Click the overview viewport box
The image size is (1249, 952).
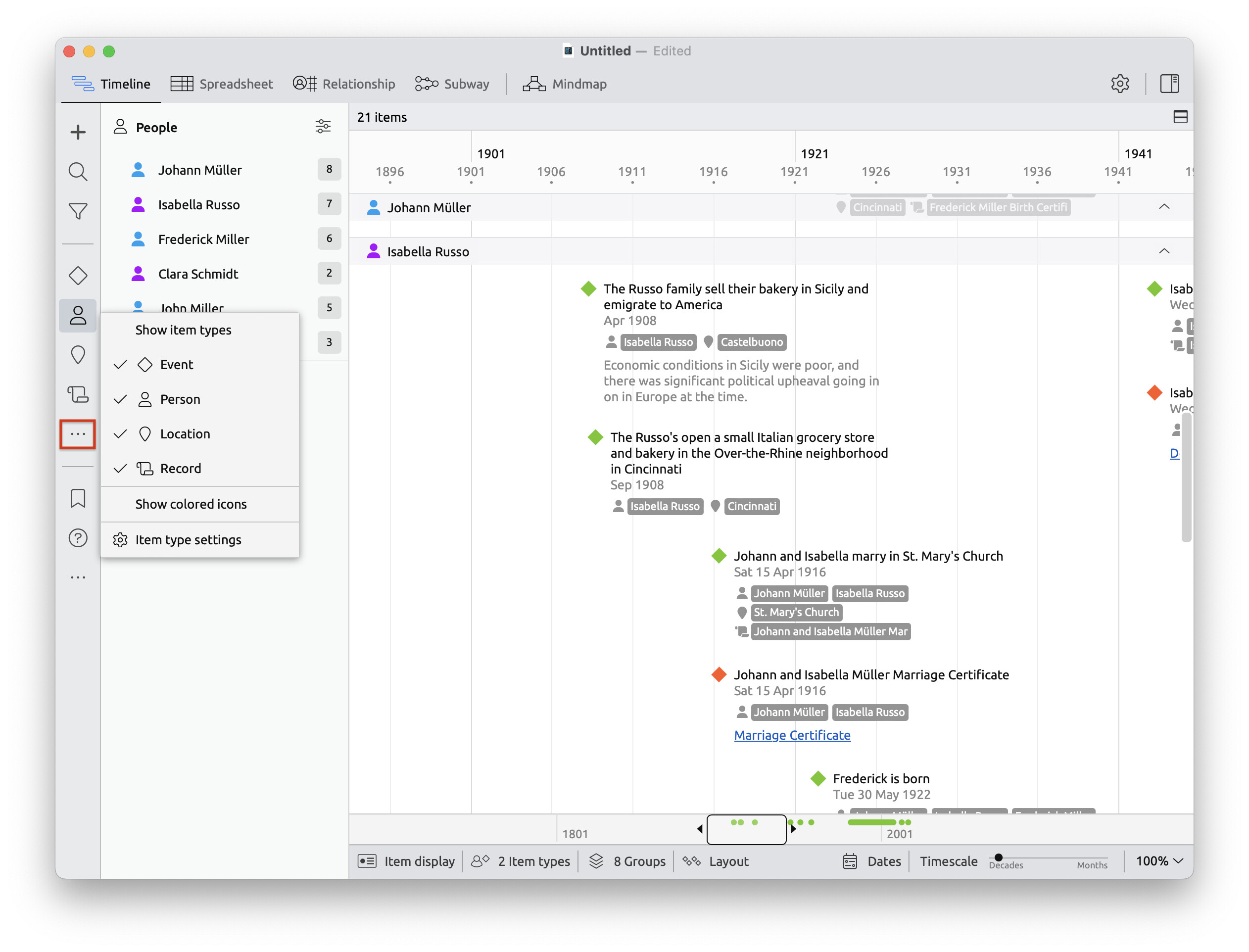tap(746, 829)
